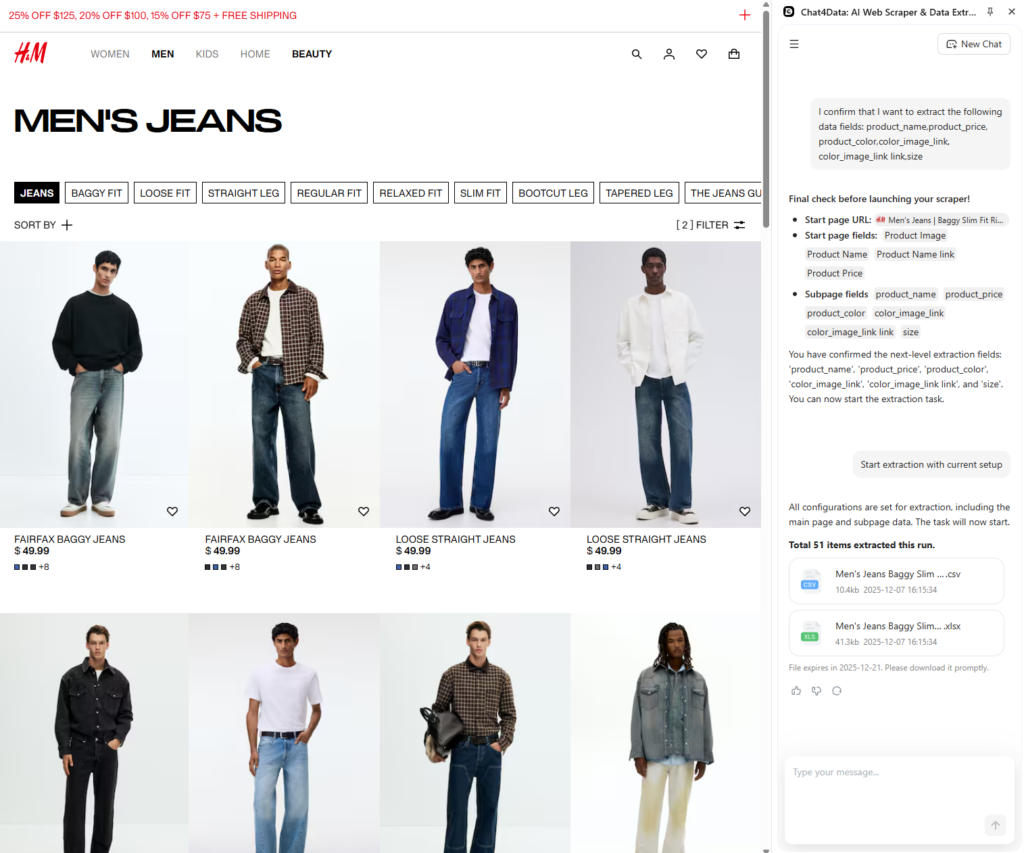Viewport: 1024px width, 853px height.
Task: Click the account profile icon
Action: pyautogui.click(x=669, y=54)
